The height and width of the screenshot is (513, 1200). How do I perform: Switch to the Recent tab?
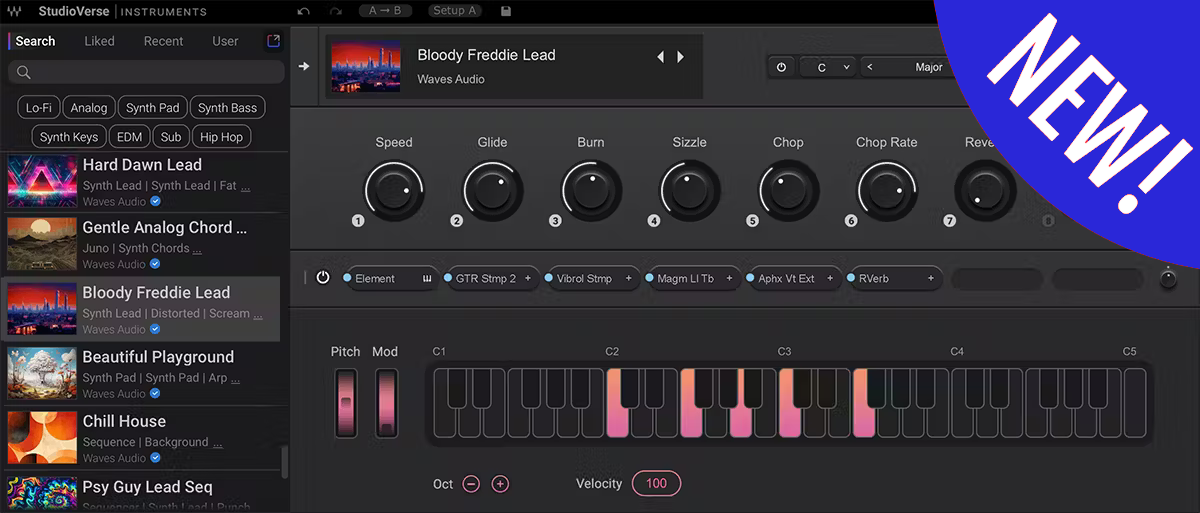click(x=163, y=41)
